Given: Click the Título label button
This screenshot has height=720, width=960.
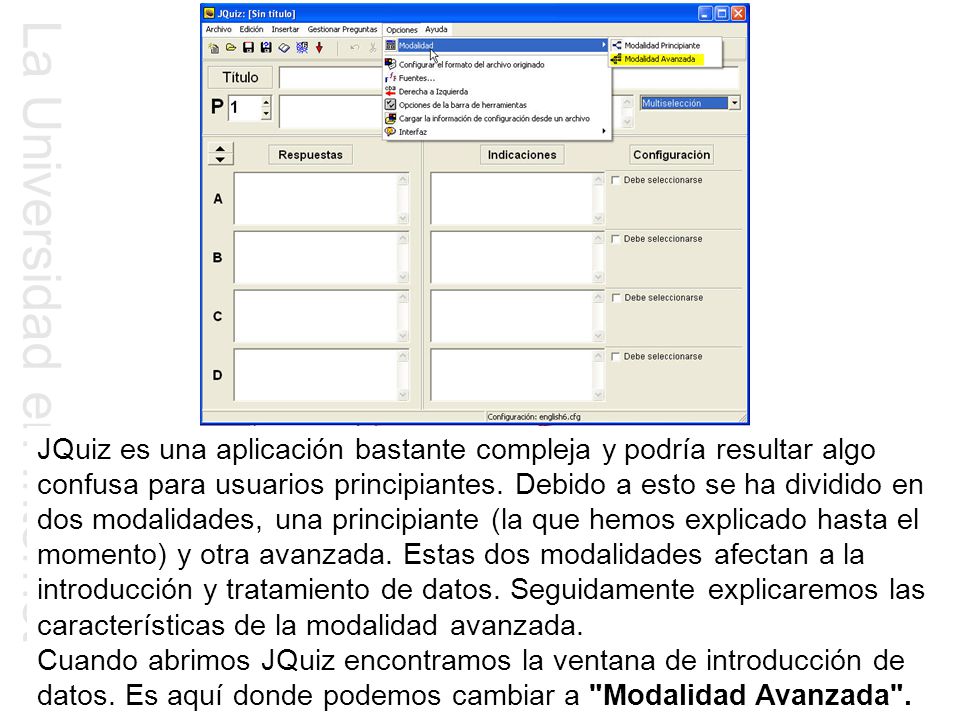Looking at the screenshot, I should pyautogui.click(x=240, y=77).
